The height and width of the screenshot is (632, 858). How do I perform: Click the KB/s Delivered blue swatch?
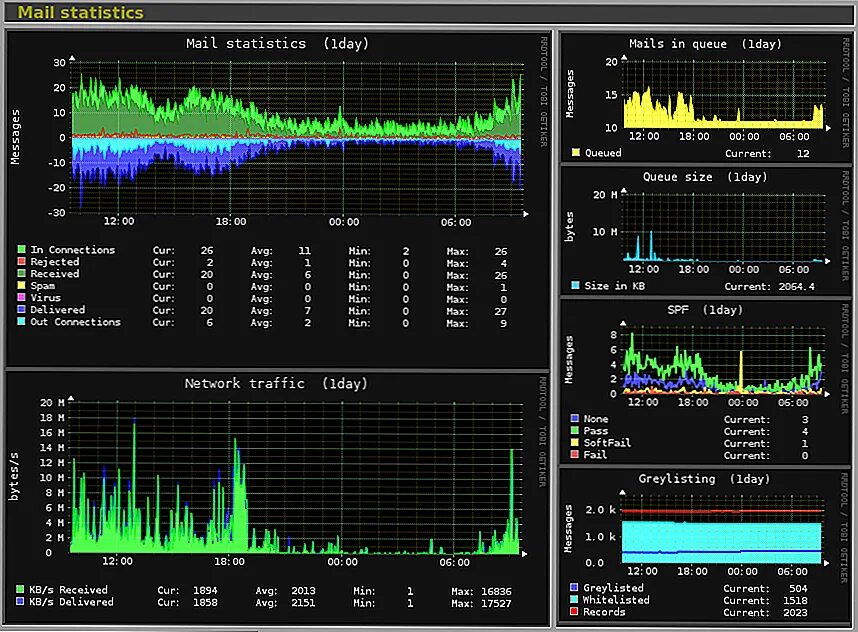pyautogui.click(x=20, y=601)
